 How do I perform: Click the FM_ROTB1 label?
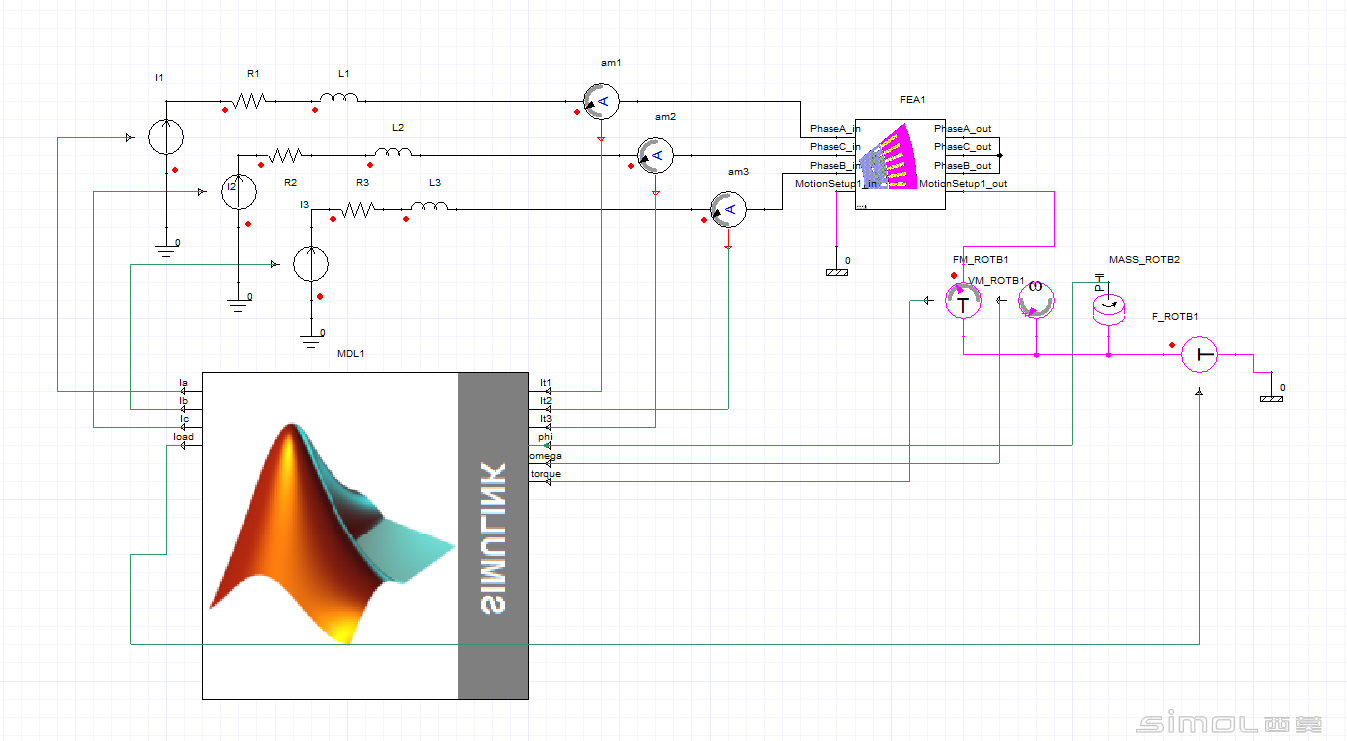pyautogui.click(x=979, y=260)
